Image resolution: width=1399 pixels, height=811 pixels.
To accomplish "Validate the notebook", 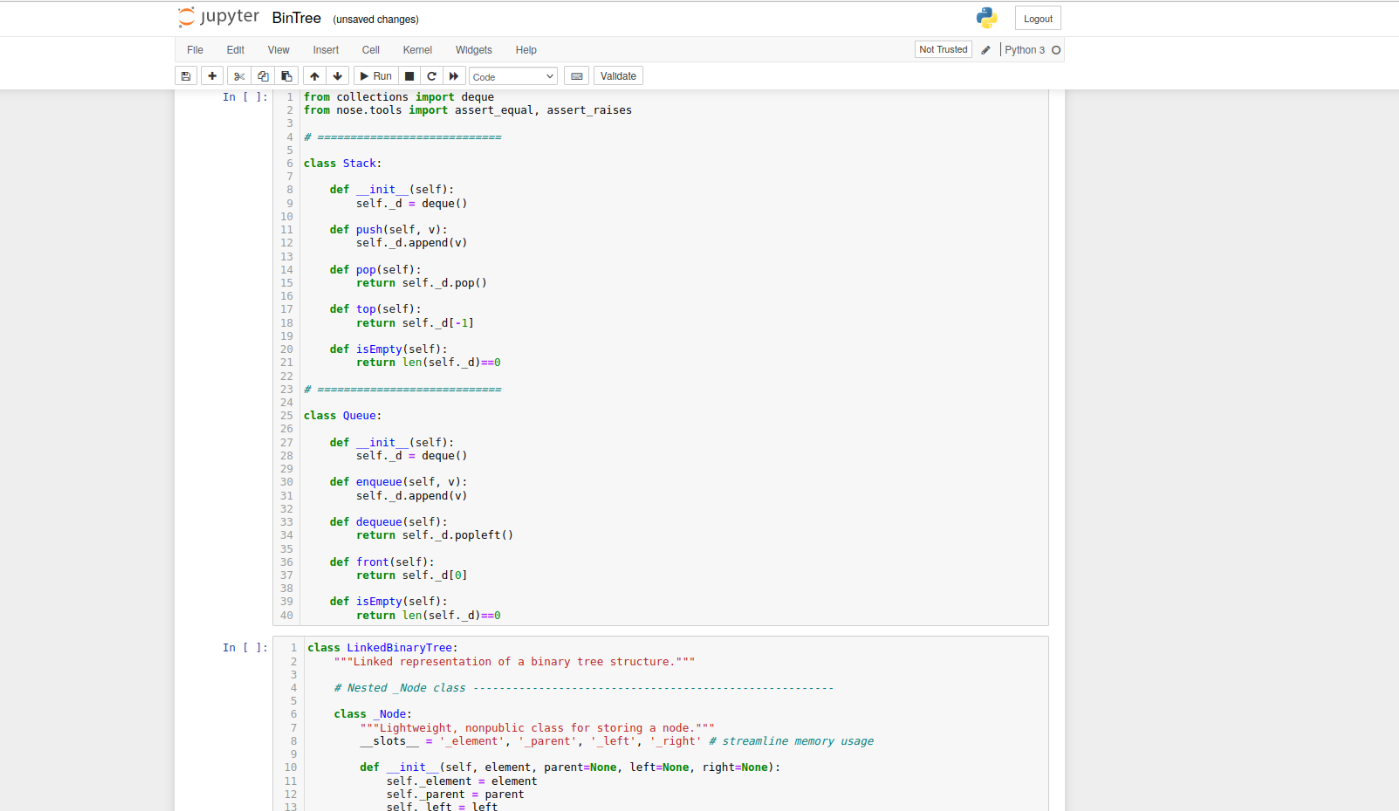I will point(618,75).
